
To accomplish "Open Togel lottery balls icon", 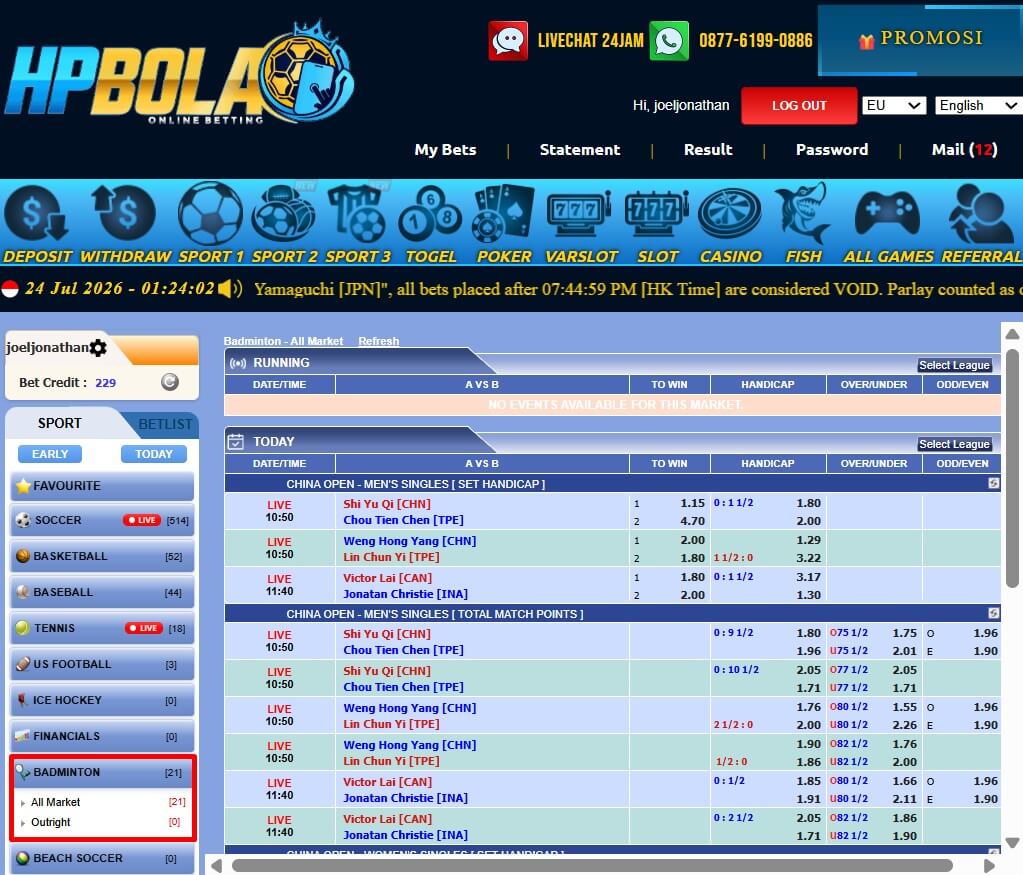I will click(x=430, y=215).
